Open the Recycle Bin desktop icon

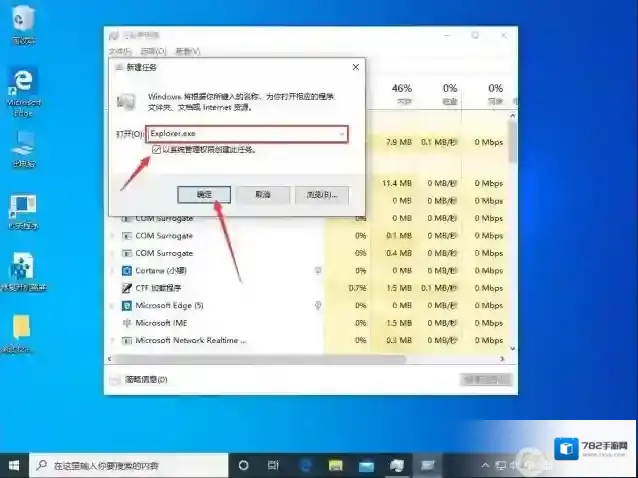23,24
